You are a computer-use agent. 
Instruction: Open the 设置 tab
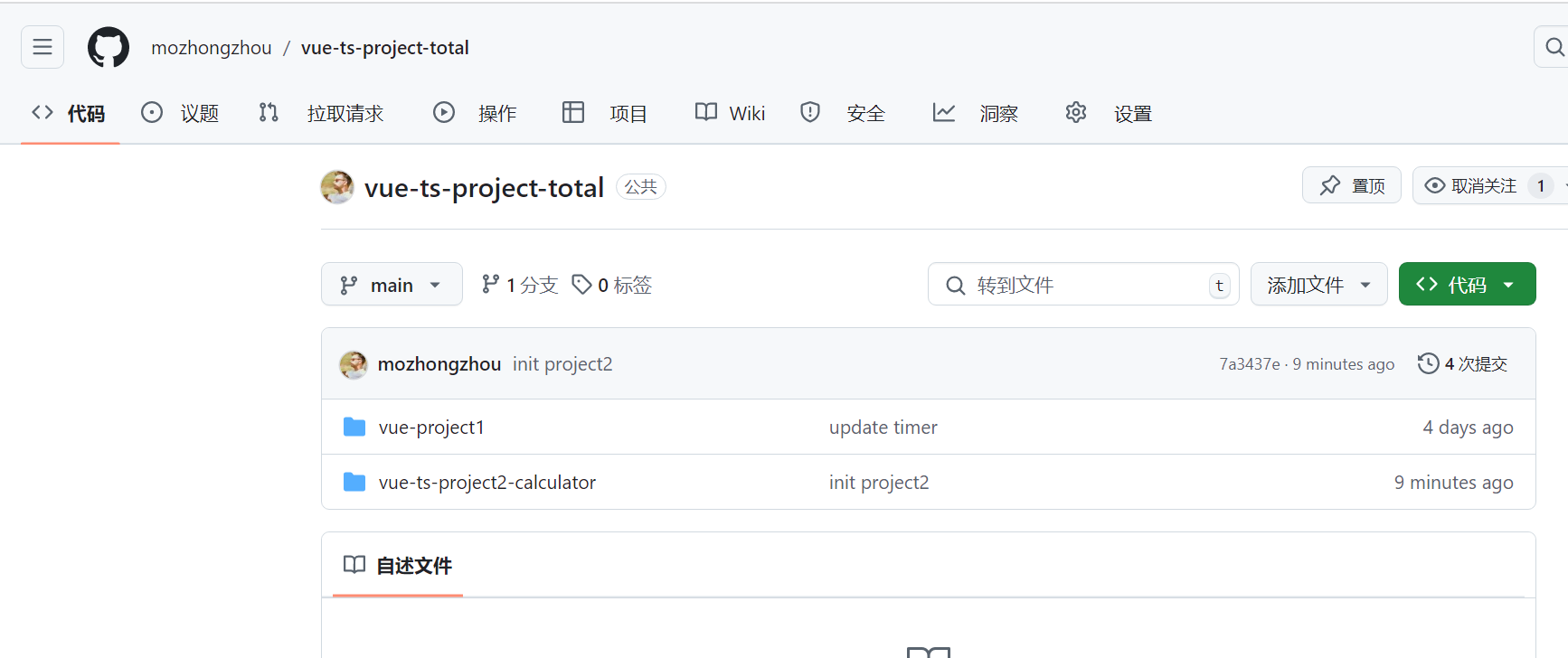tap(1114, 113)
